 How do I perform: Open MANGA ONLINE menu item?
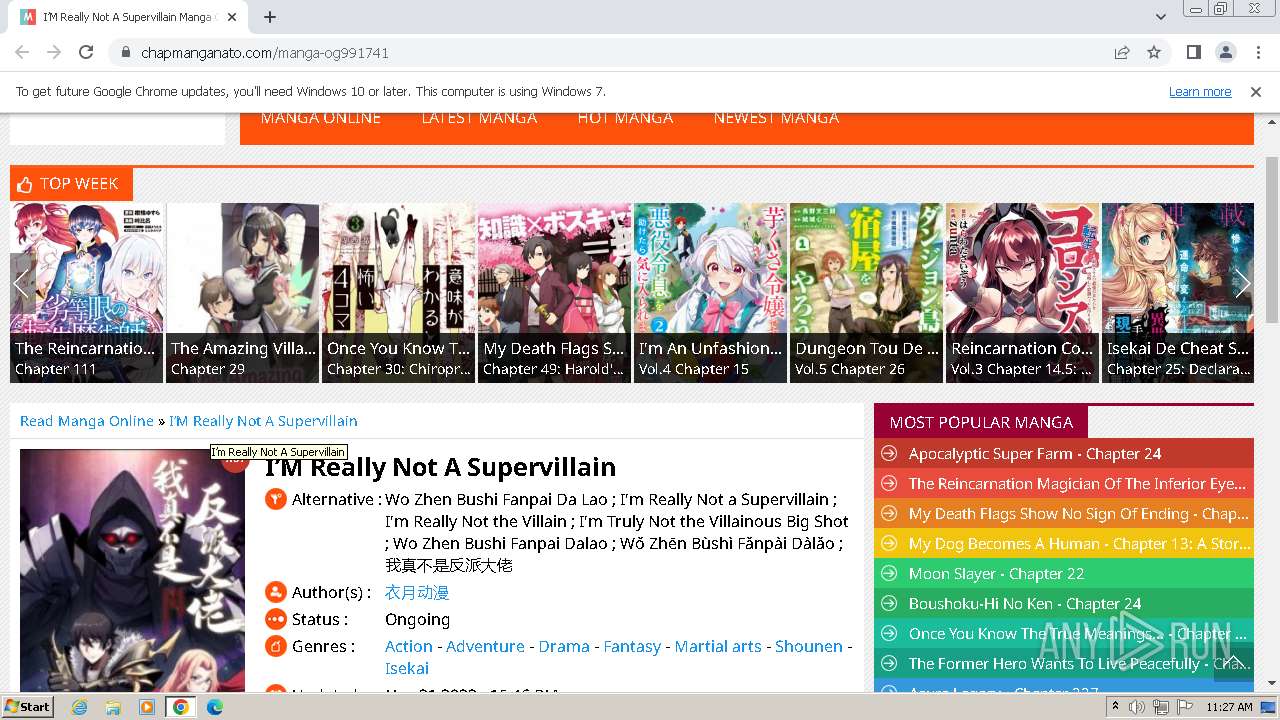point(320,118)
